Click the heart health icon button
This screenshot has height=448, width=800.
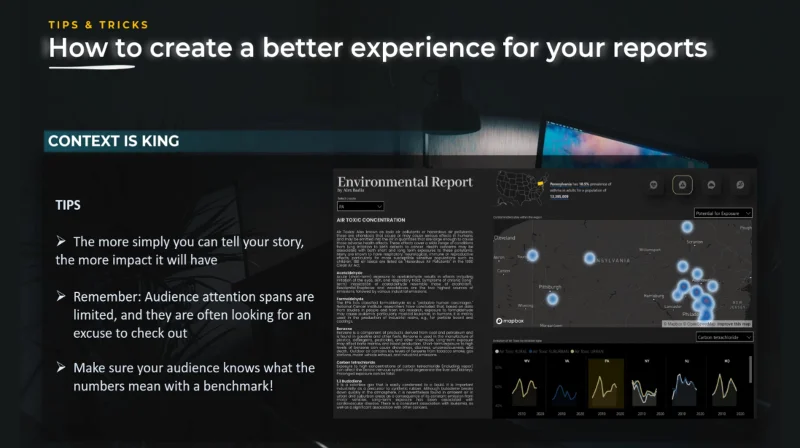coord(654,185)
